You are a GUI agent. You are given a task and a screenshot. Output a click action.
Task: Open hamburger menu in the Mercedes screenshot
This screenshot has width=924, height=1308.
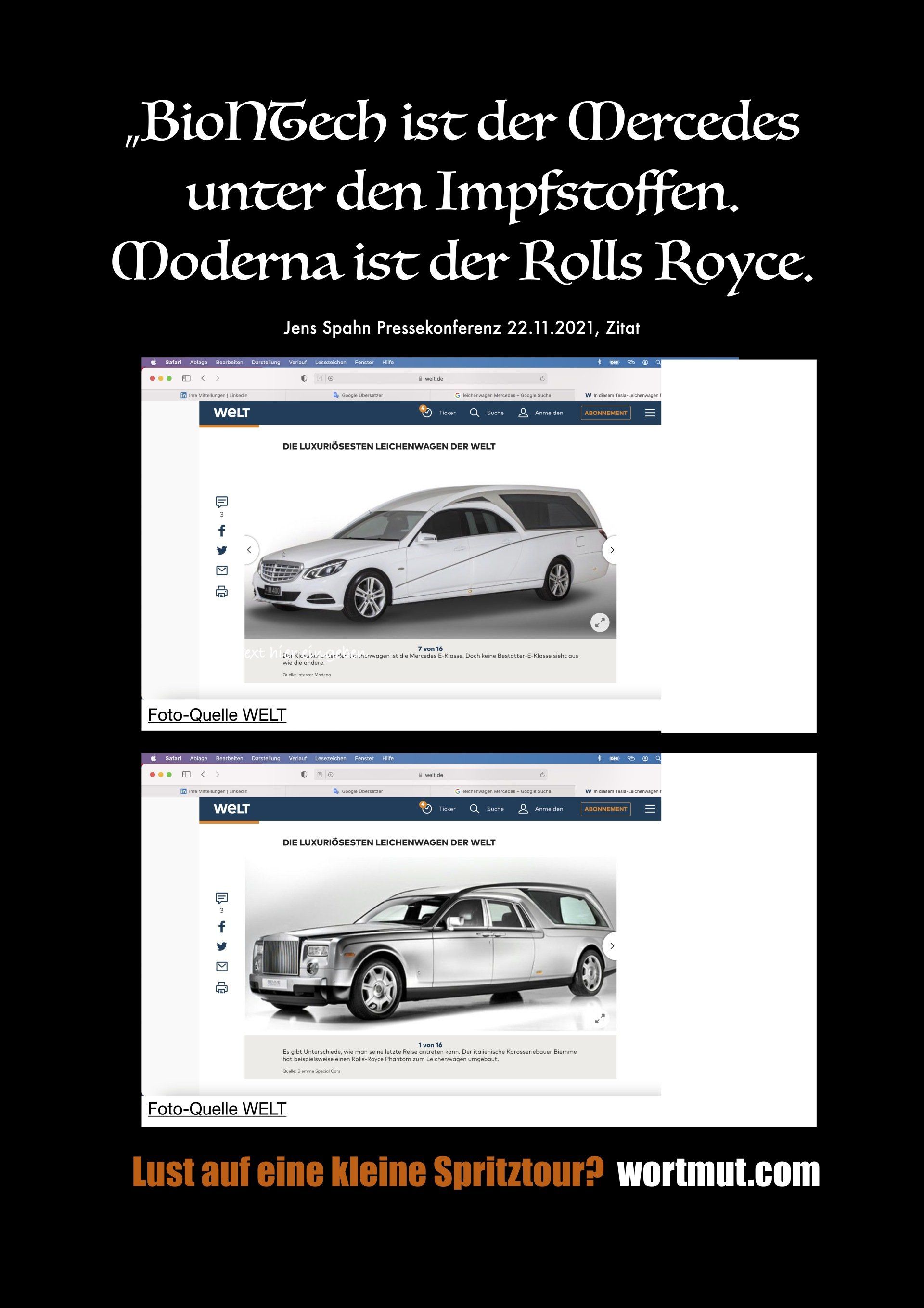pyautogui.click(x=650, y=413)
